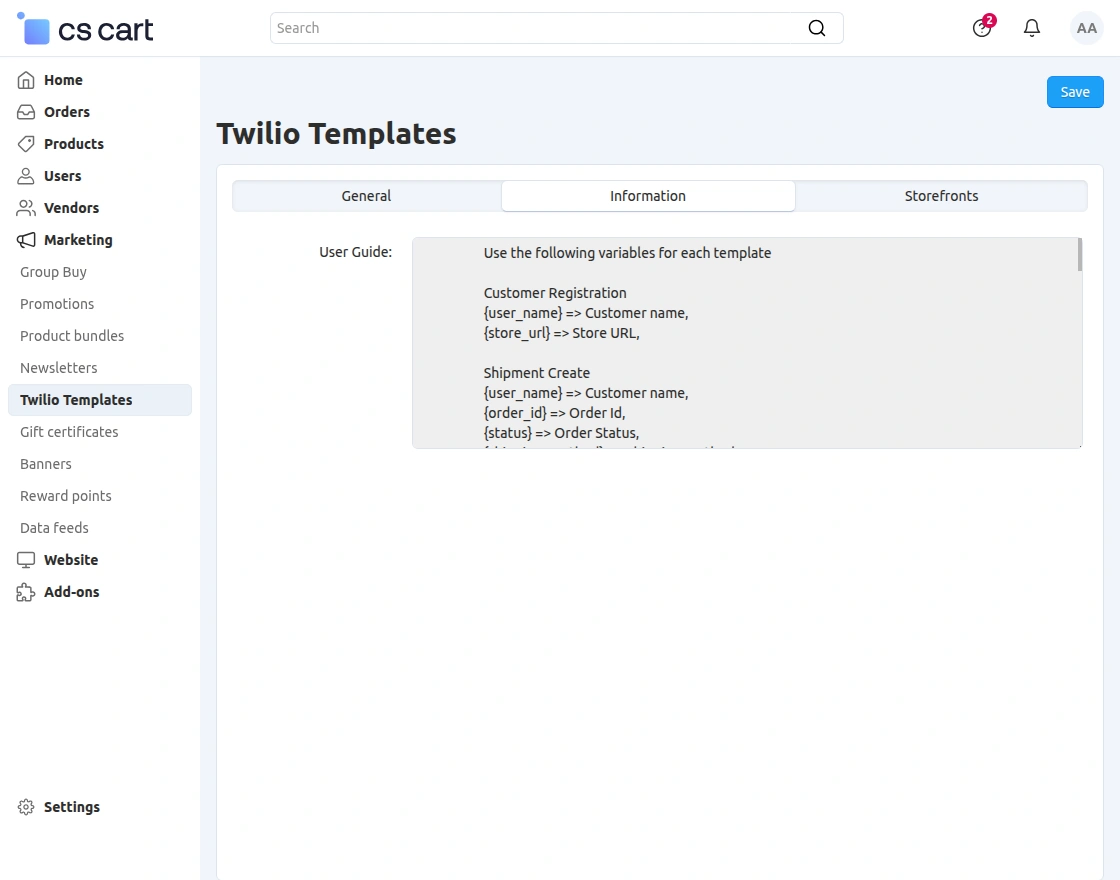
Task: Open the help icon with notification badge
Action: [981, 28]
